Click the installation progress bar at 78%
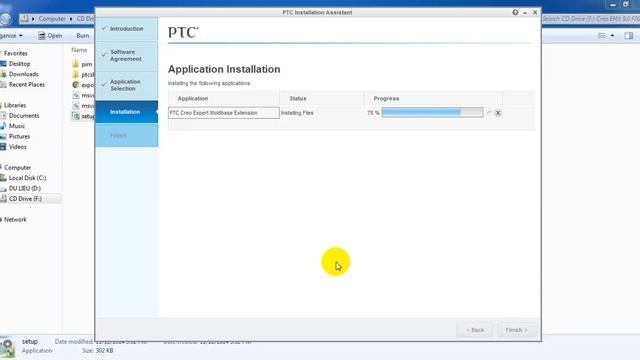 tap(432, 113)
